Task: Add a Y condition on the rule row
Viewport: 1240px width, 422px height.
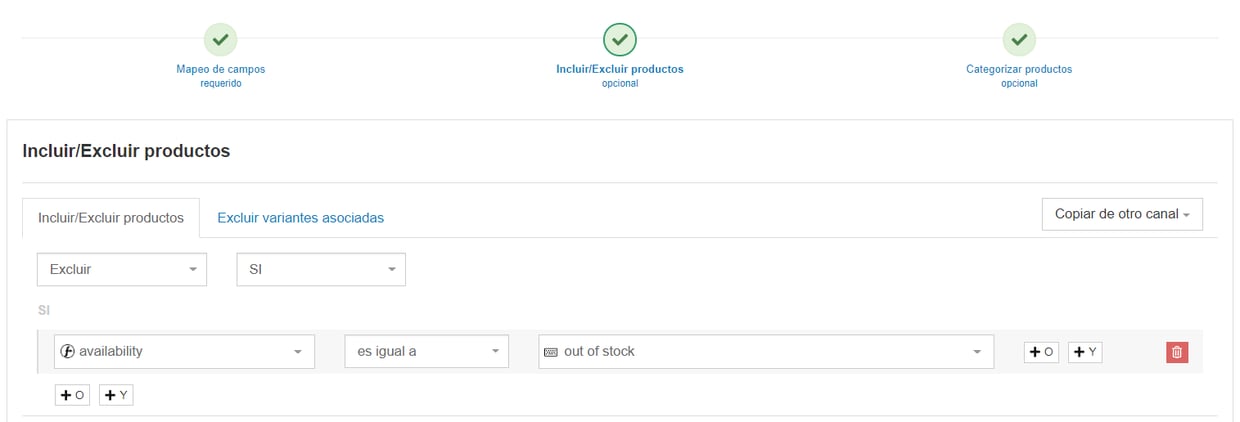Action: [1085, 352]
